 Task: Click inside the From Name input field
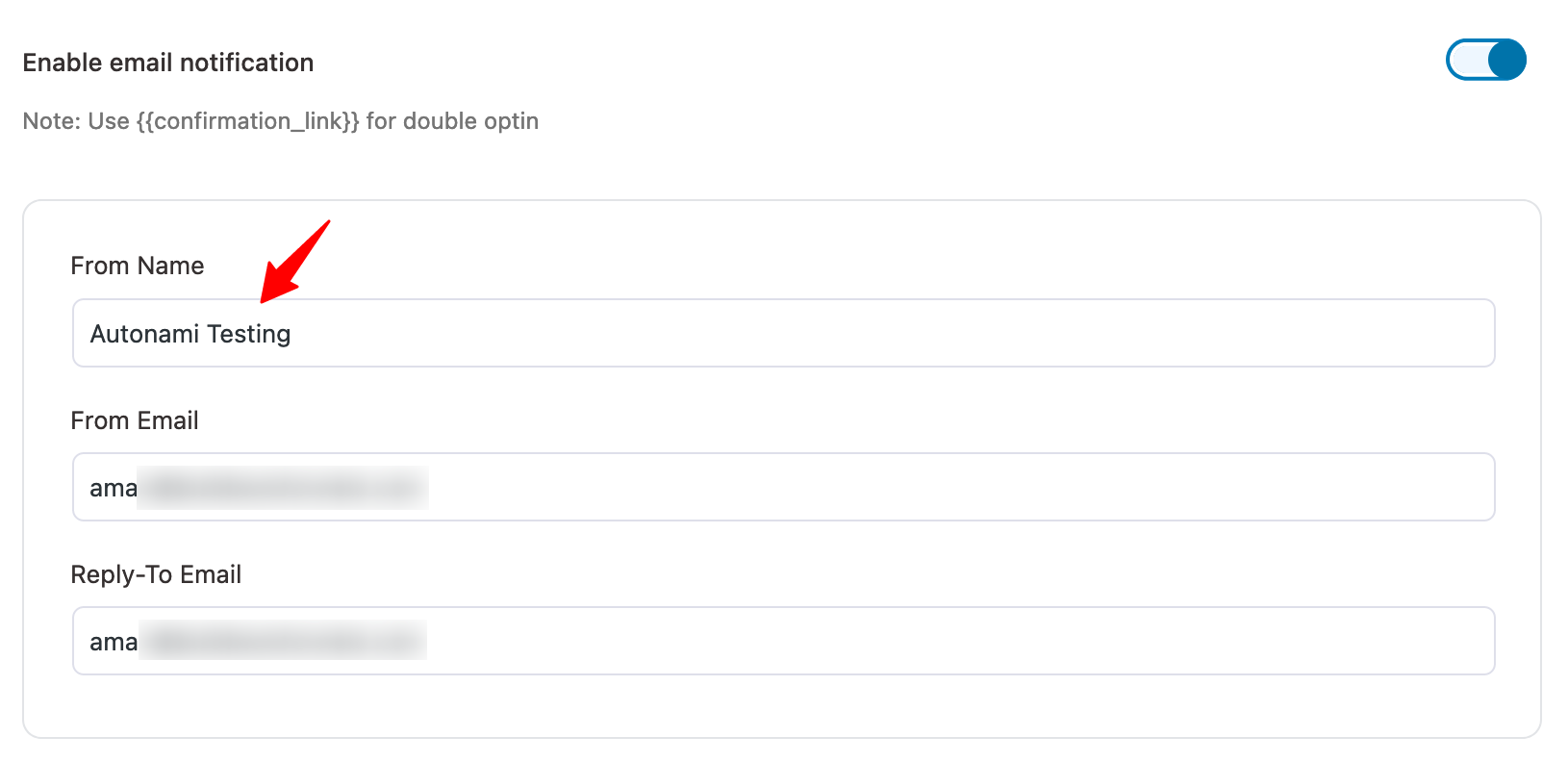point(673,333)
